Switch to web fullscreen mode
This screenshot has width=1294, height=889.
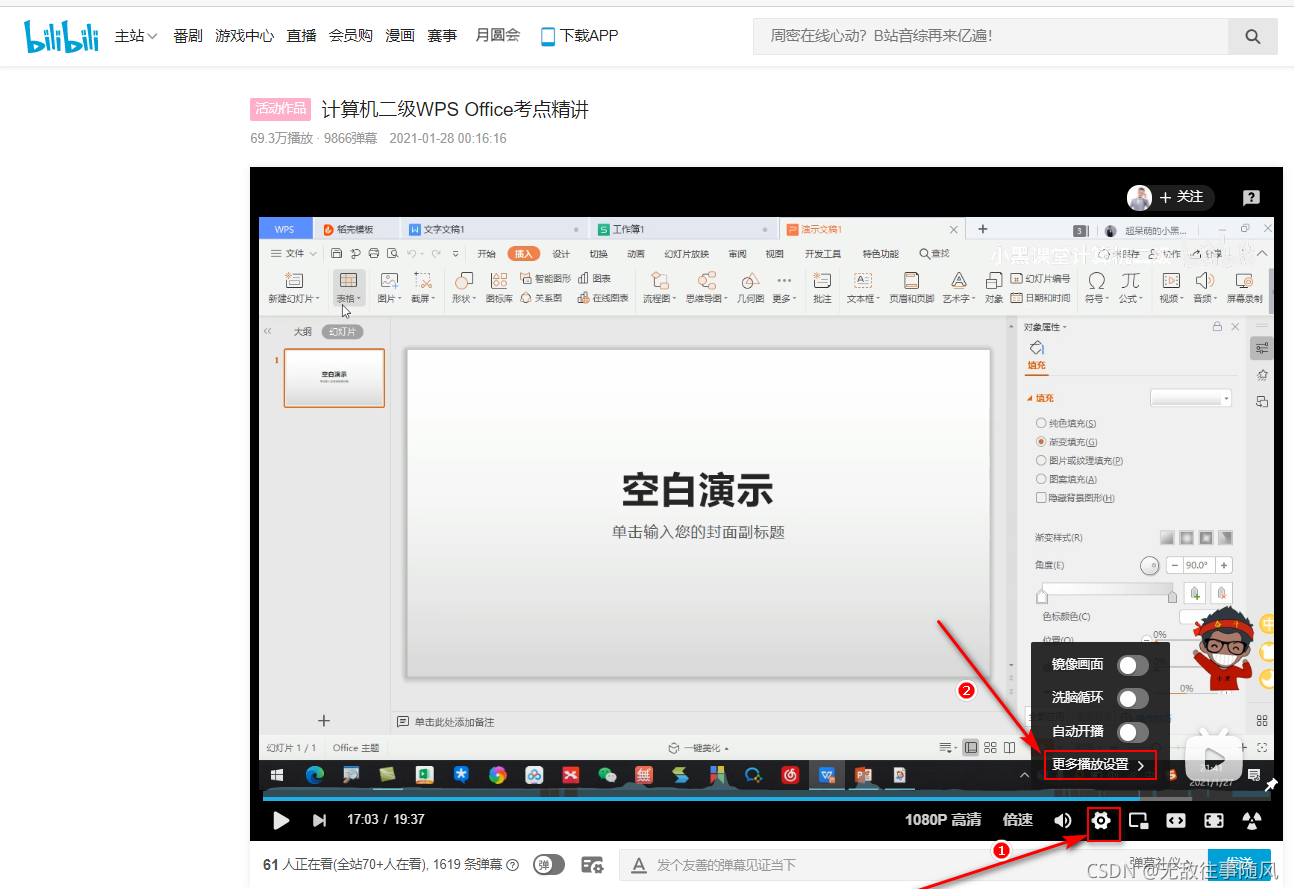pyautogui.click(x=1176, y=821)
